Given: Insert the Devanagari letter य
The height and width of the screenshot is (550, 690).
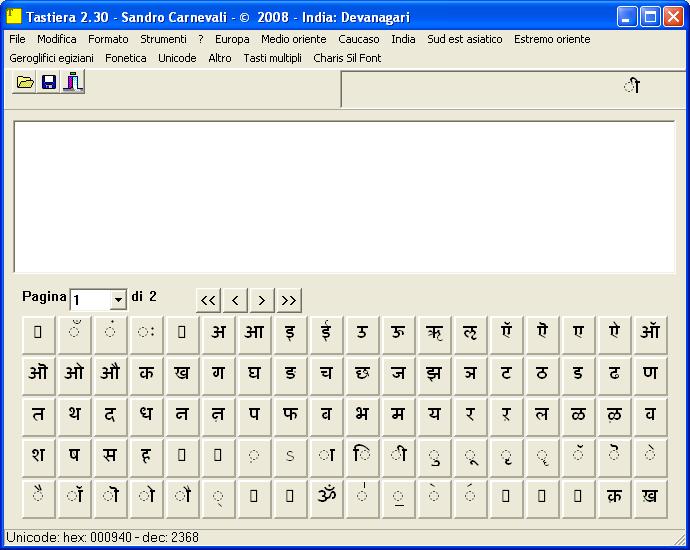Looking at the screenshot, I should (x=435, y=417).
